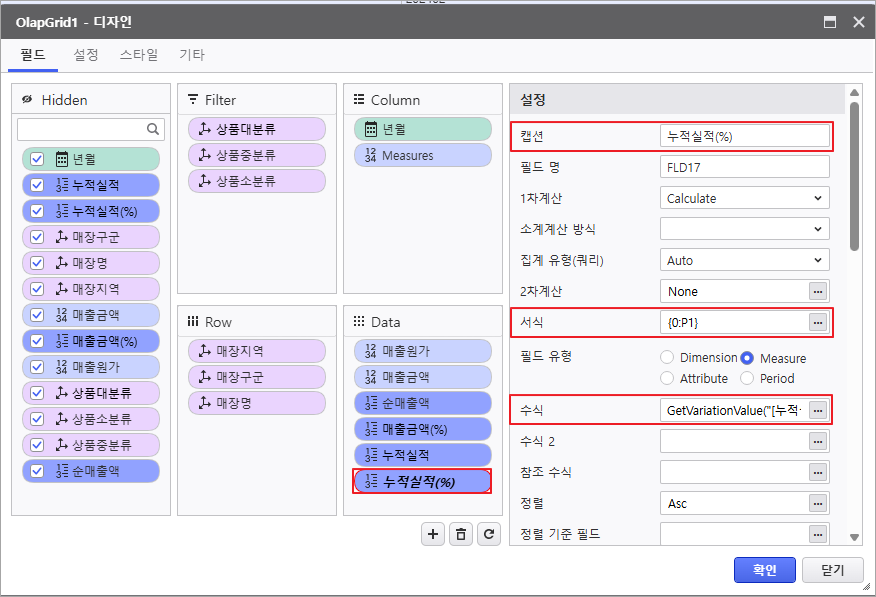Viewport: 876px width, 597px height.
Task: Open the 2차계산 ellipsis button
Action: [x=818, y=291]
